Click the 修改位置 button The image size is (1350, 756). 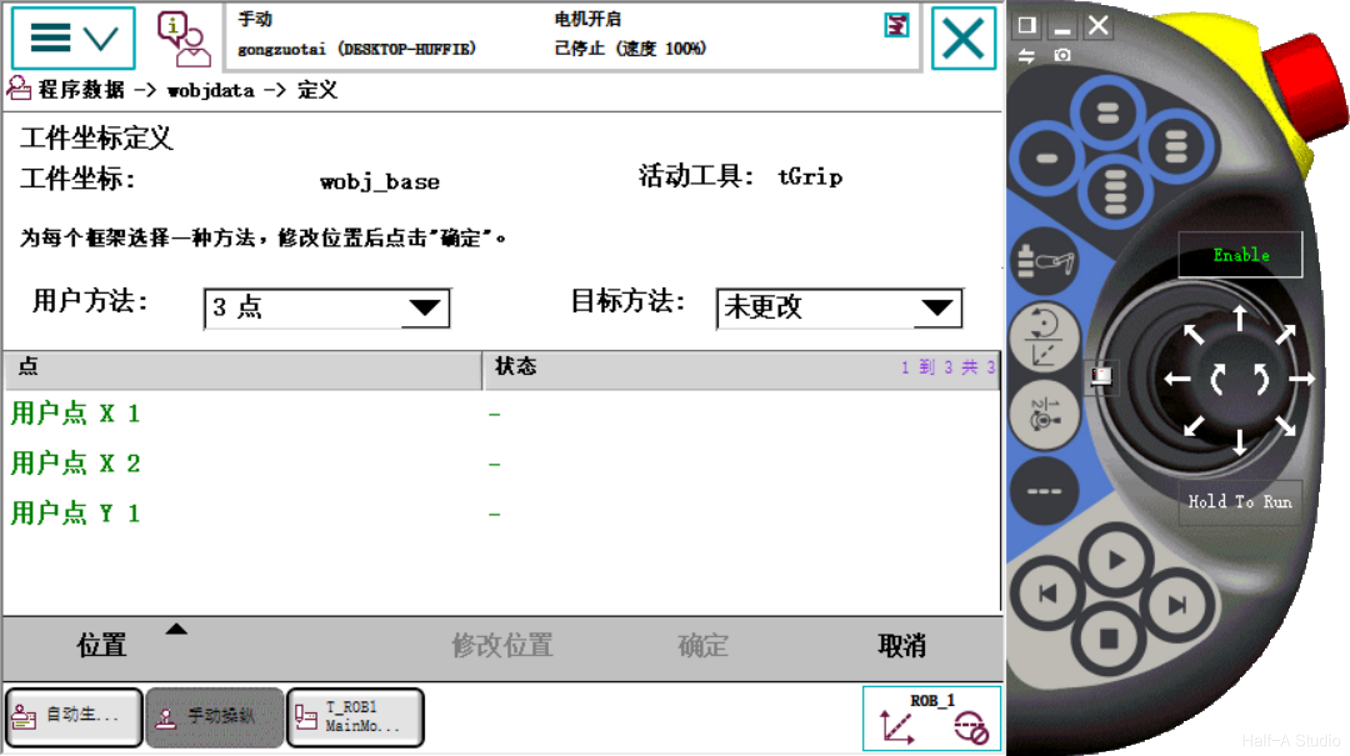[x=502, y=646]
